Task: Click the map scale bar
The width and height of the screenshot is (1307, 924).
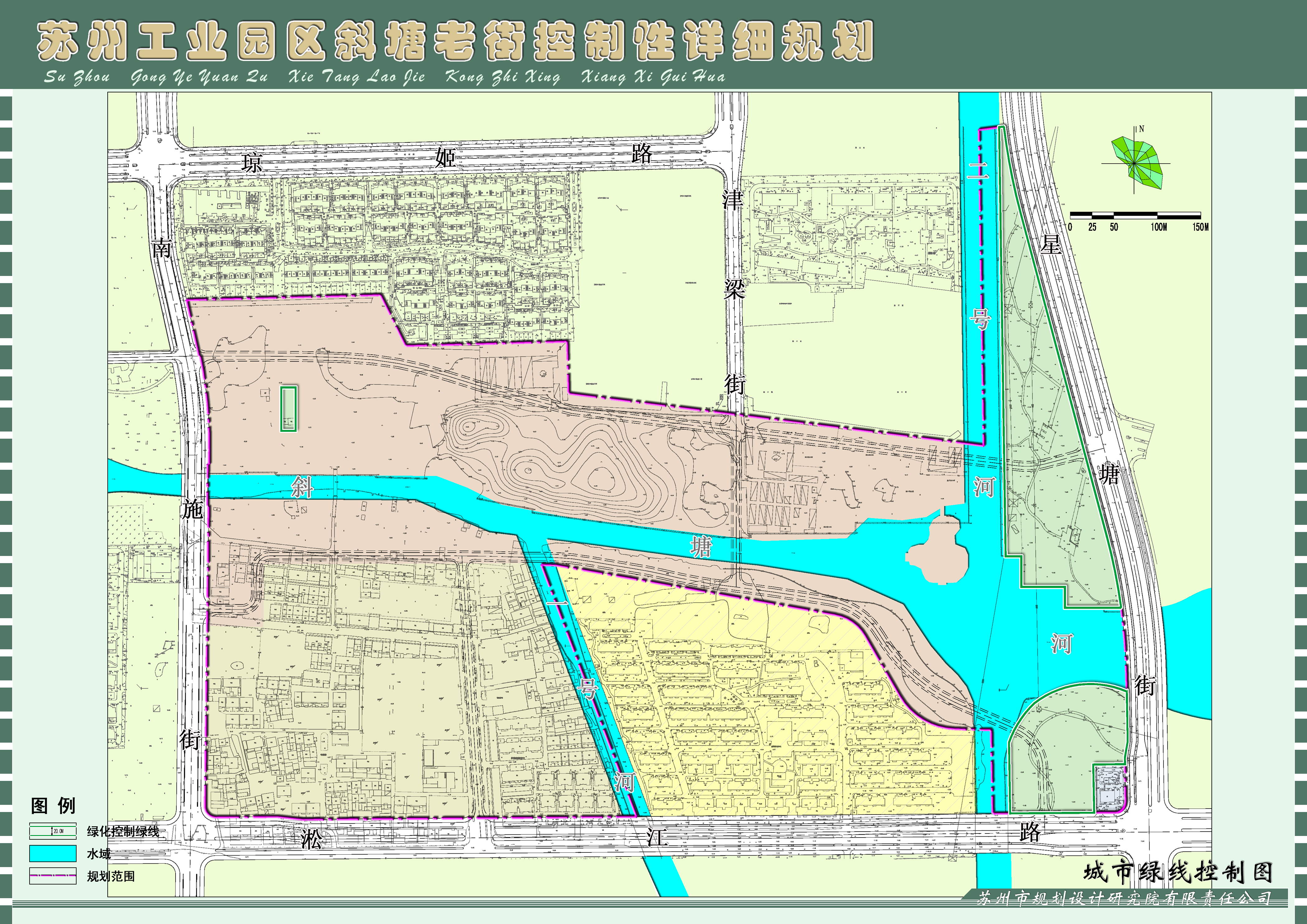Action: (x=1136, y=216)
